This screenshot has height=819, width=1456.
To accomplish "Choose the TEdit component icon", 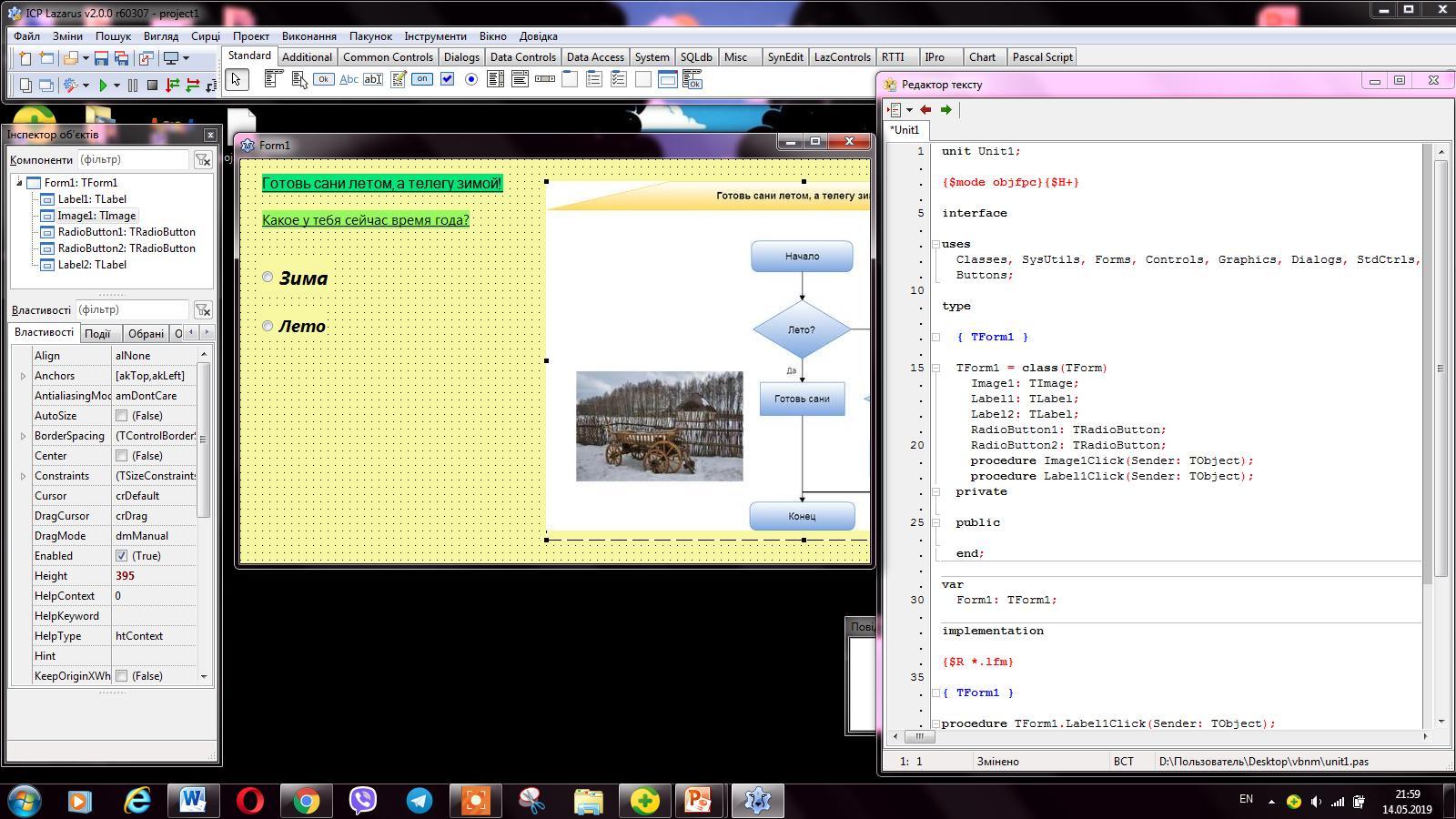I will [x=373, y=80].
